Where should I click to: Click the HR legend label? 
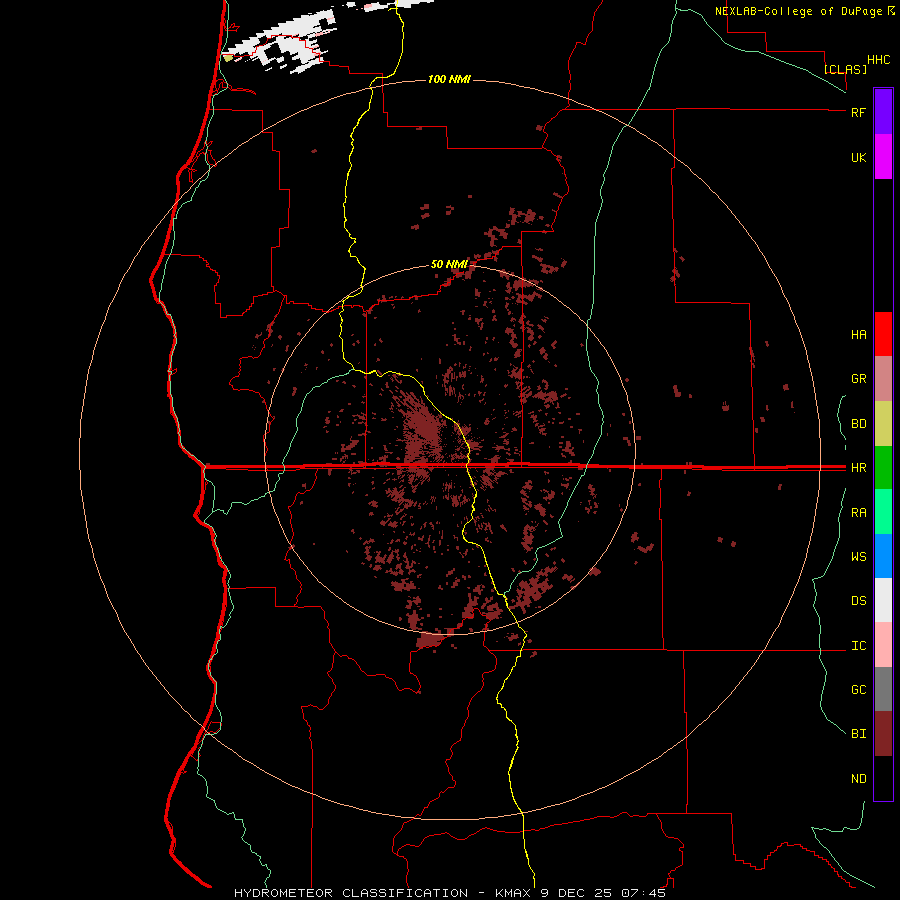(x=859, y=468)
